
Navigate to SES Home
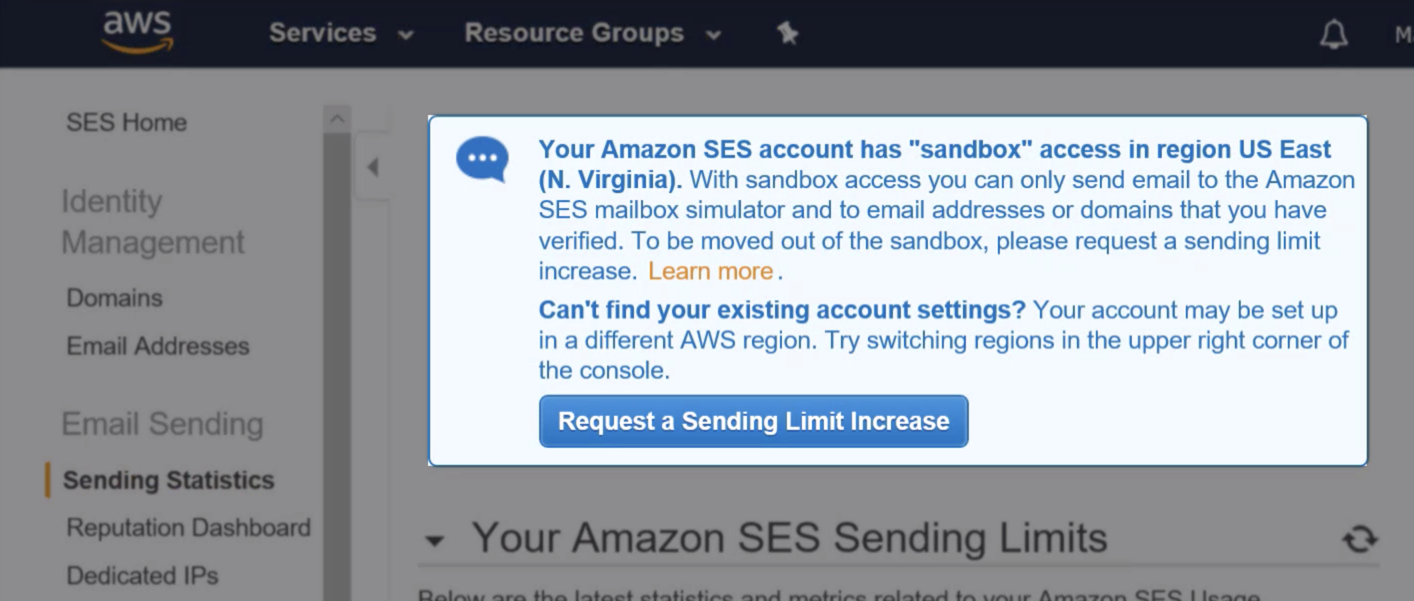(x=125, y=122)
